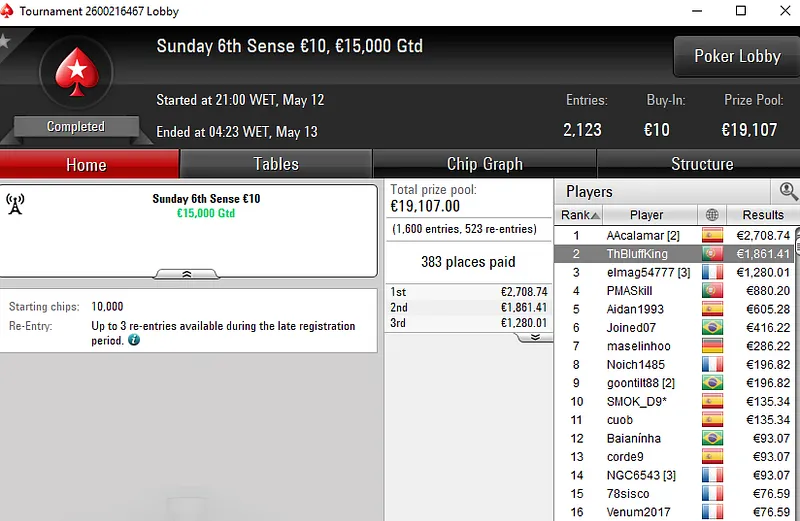Open the Structure tab
Viewport: 800px width, 521px height.
701,164
